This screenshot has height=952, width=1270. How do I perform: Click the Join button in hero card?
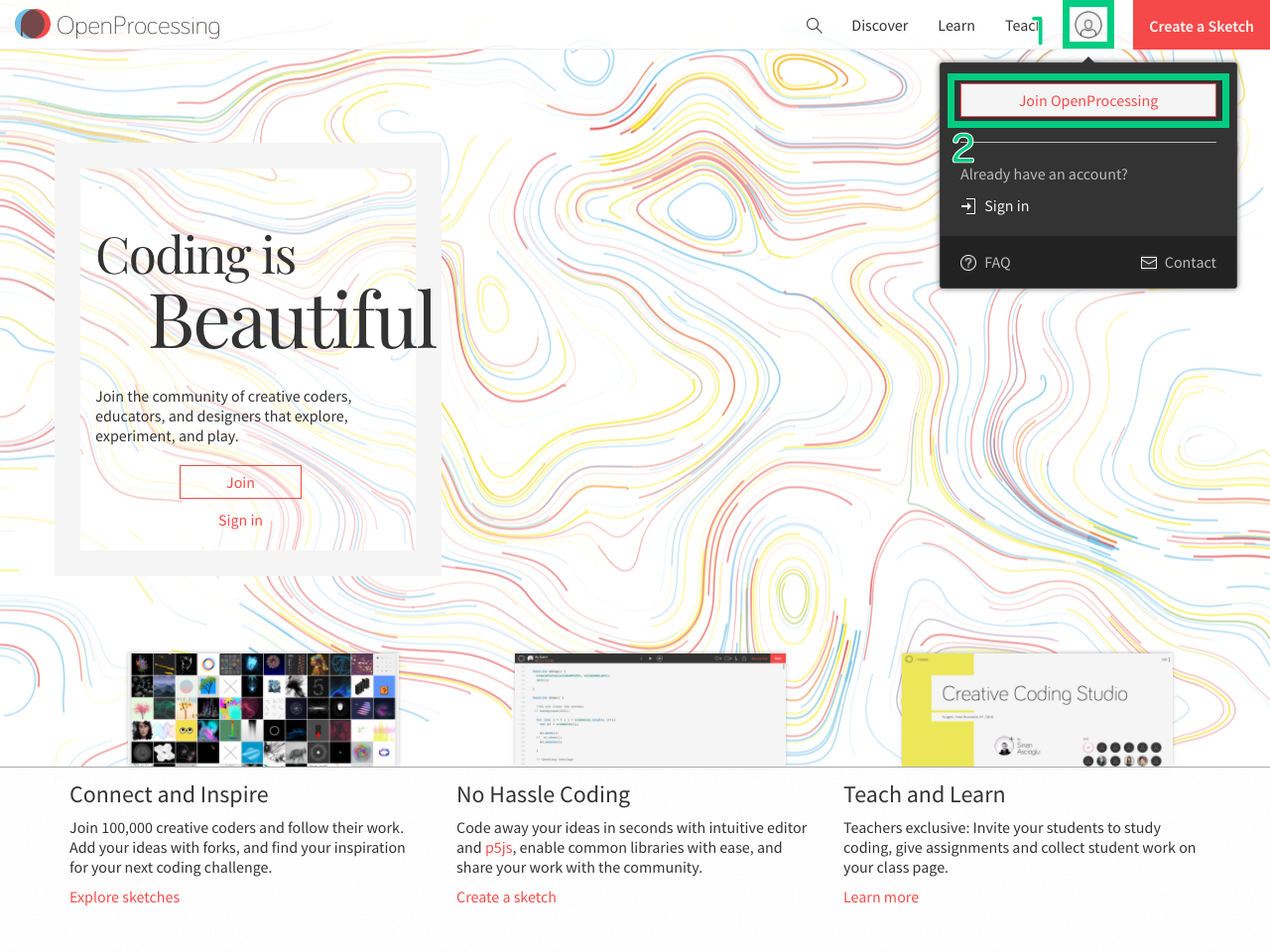240,482
